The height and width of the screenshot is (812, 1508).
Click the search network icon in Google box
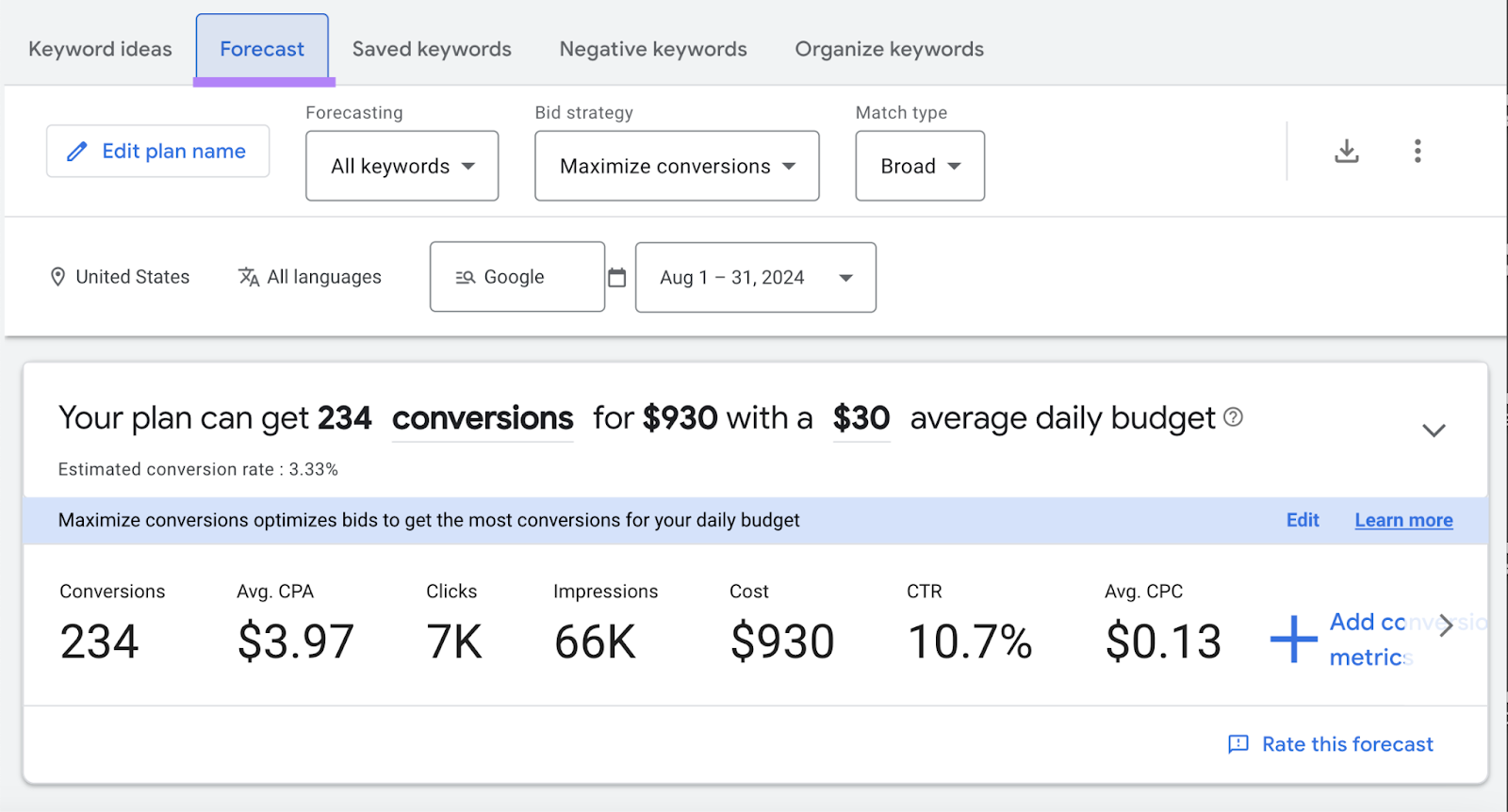click(465, 277)
